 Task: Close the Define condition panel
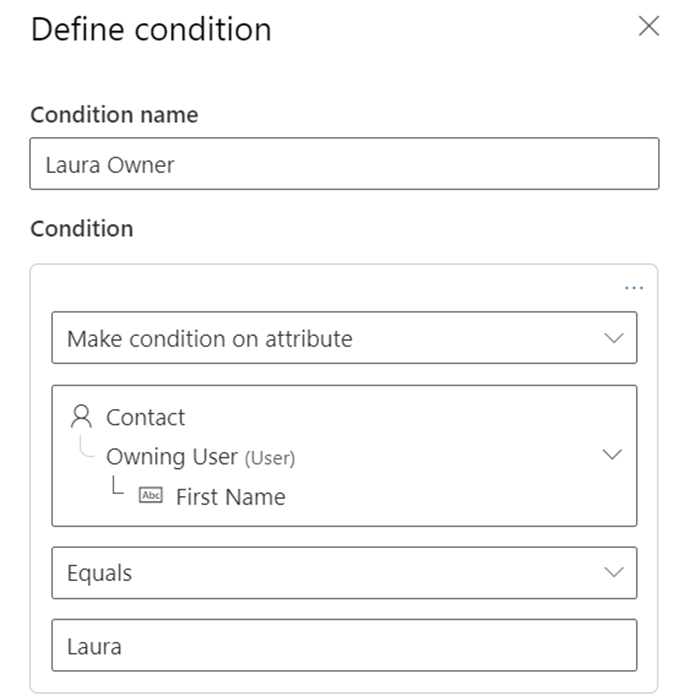pyautogui.click(x=649, y=27)
